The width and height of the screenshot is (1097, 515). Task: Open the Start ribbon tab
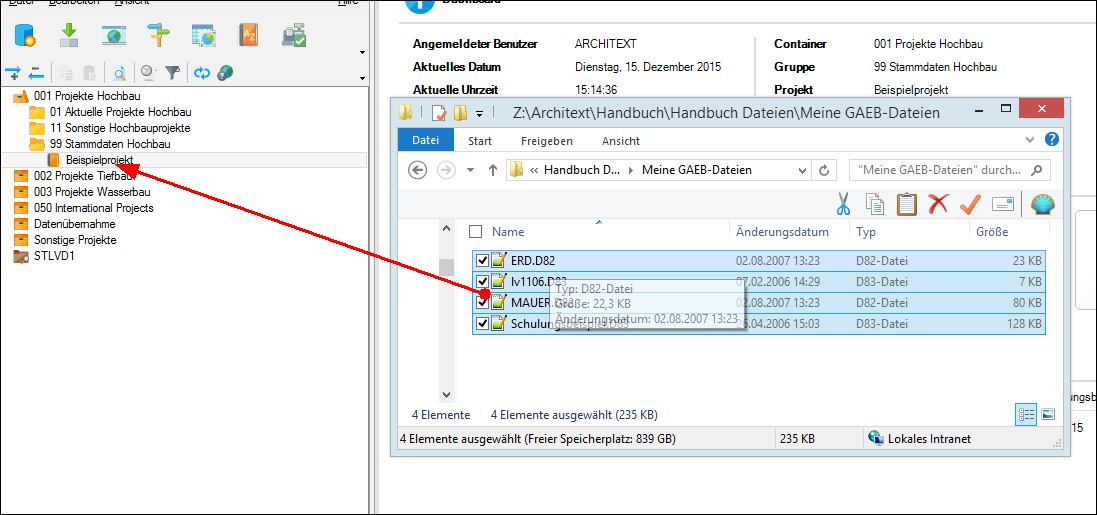tap(480, 141)
